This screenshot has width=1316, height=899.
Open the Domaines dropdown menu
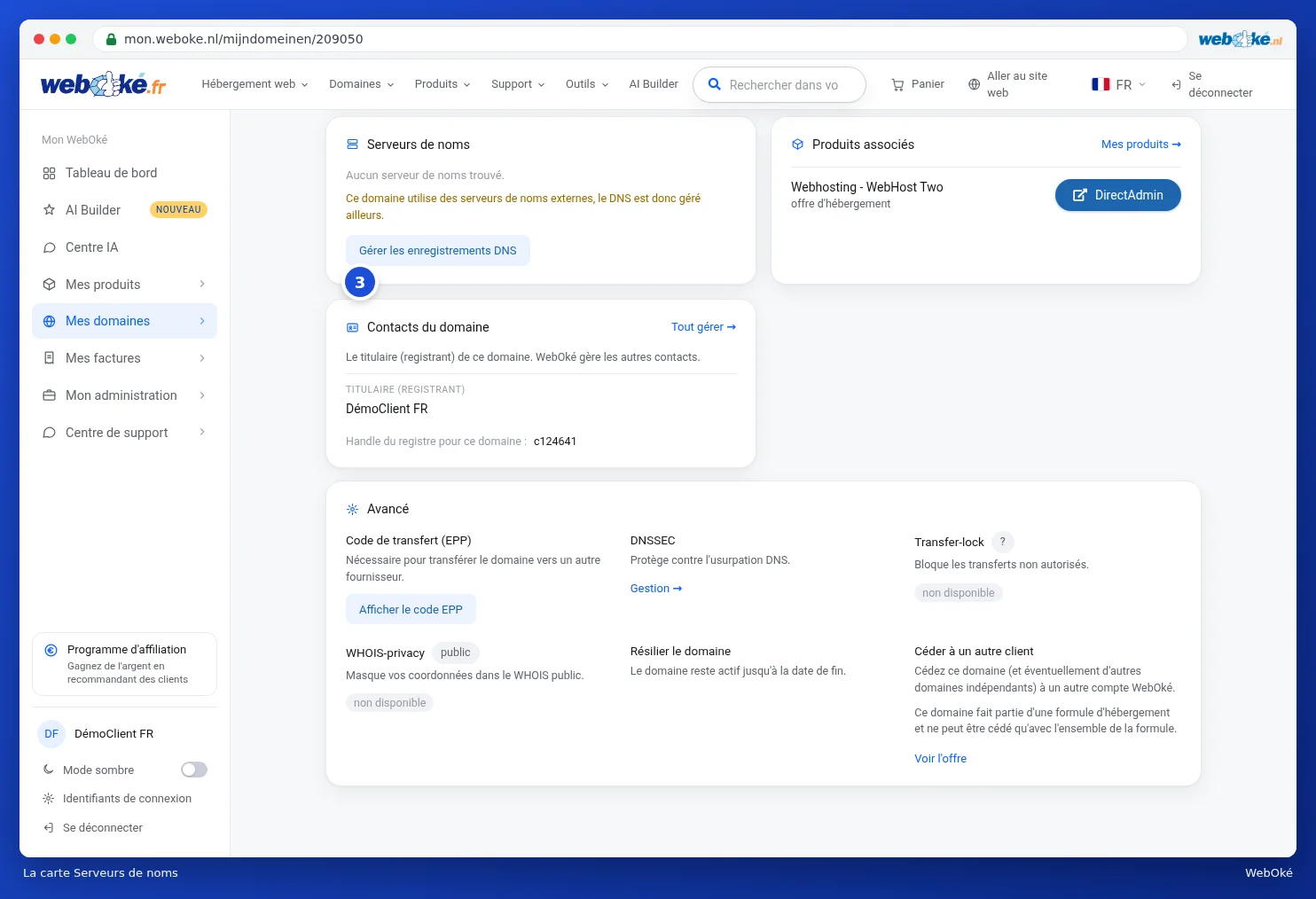click(361, 84)
